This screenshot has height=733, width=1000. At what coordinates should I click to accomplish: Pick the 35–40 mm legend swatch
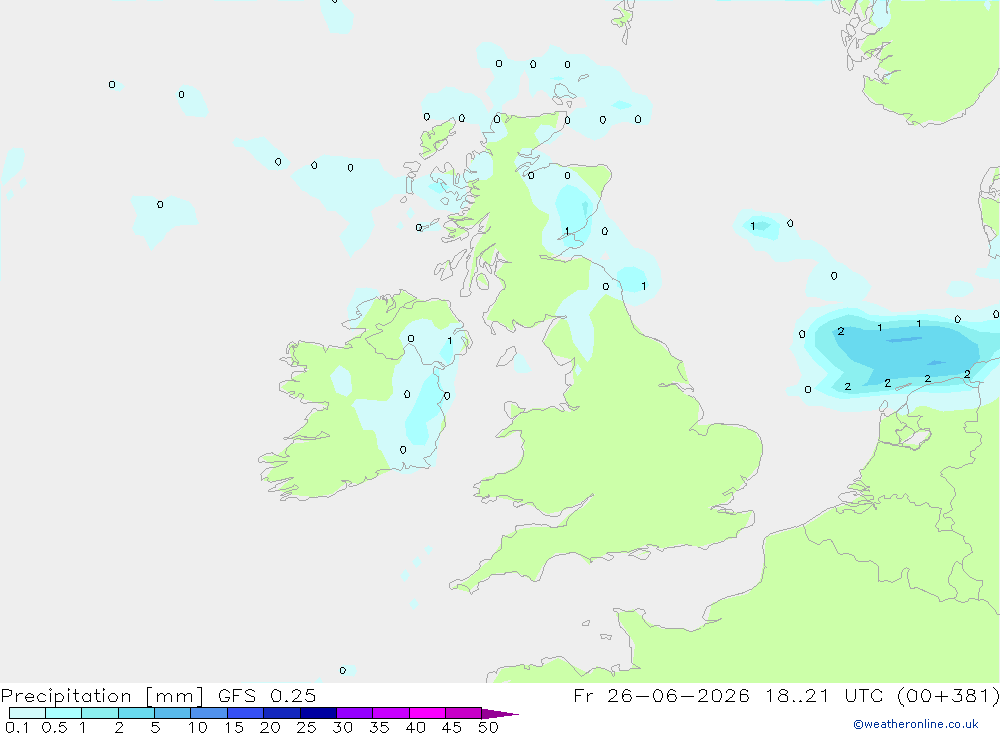click(391, 713)
